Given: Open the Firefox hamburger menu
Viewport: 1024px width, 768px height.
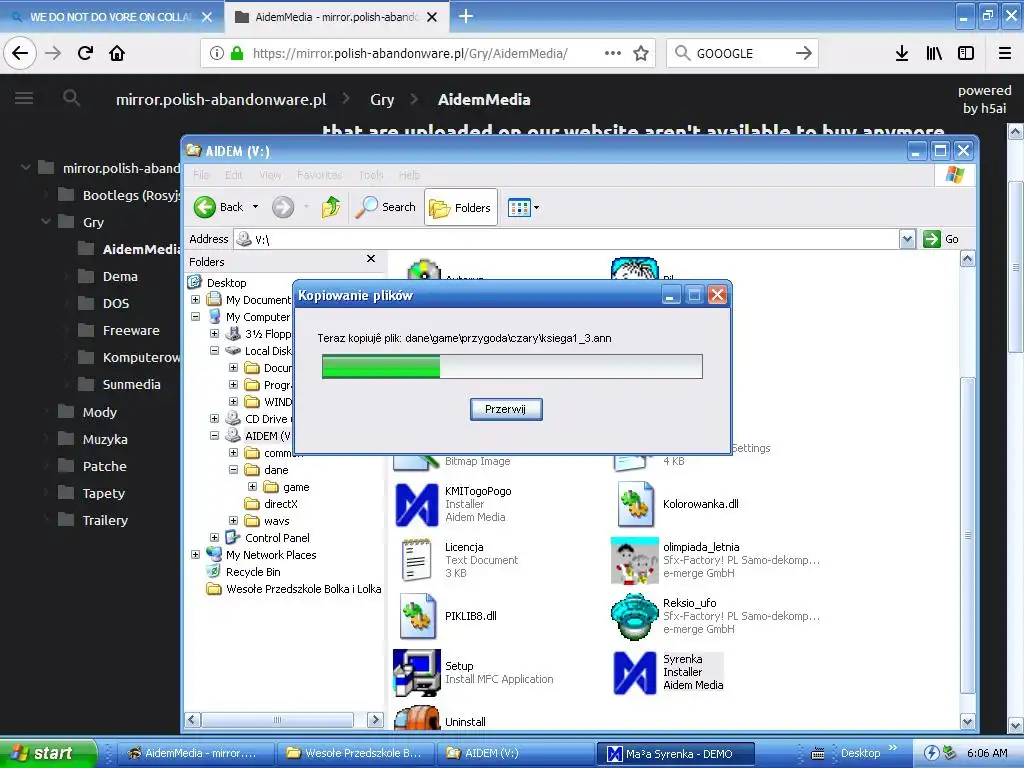Looking at the screenshot, I should [x=1005, y=53].
